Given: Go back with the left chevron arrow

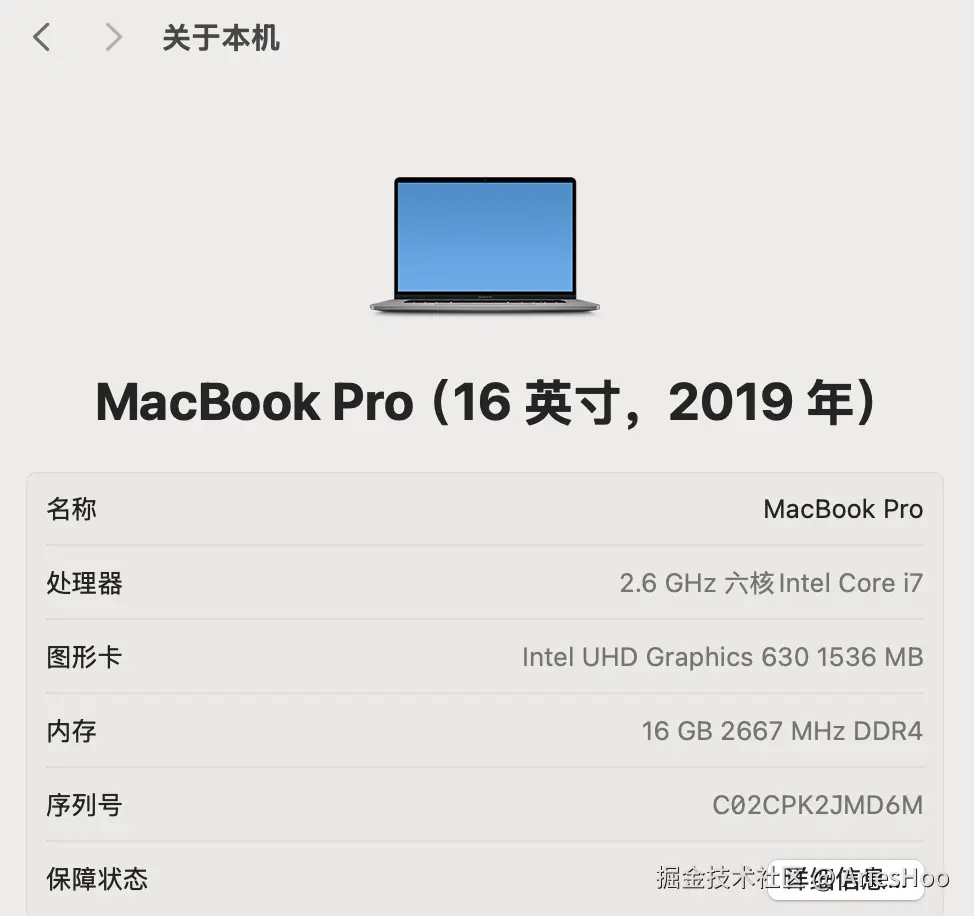Looking at the screenshot, I should click(x=42, y=37).
